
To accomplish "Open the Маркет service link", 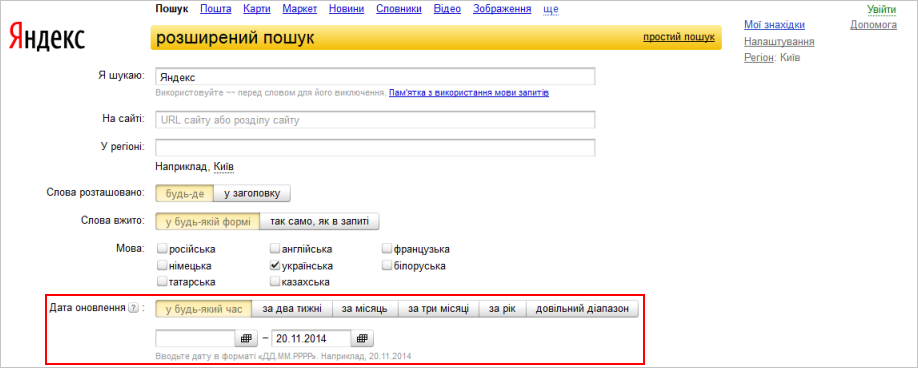I will [x=300, y=9].
